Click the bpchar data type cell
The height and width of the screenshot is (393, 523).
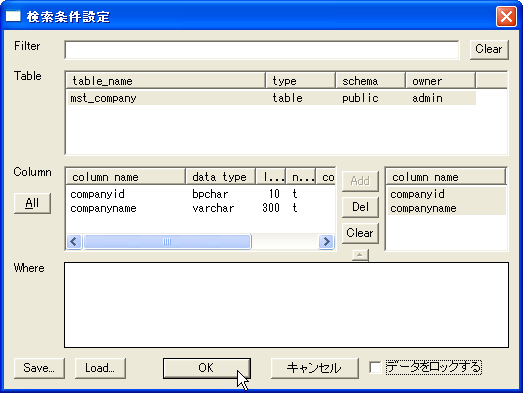point(210,194)
